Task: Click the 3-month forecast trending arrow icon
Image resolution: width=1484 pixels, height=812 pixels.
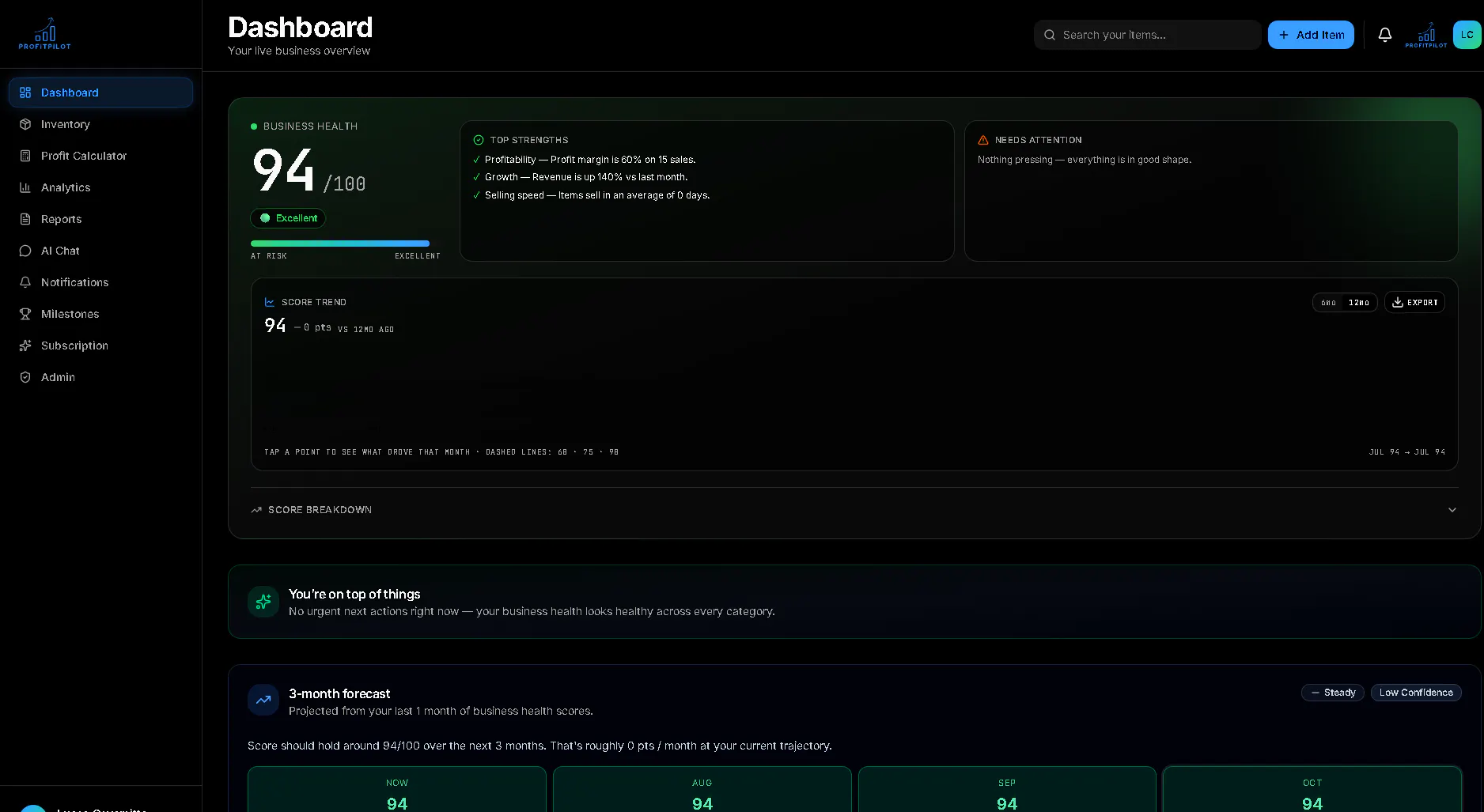Action: [263, 700]
